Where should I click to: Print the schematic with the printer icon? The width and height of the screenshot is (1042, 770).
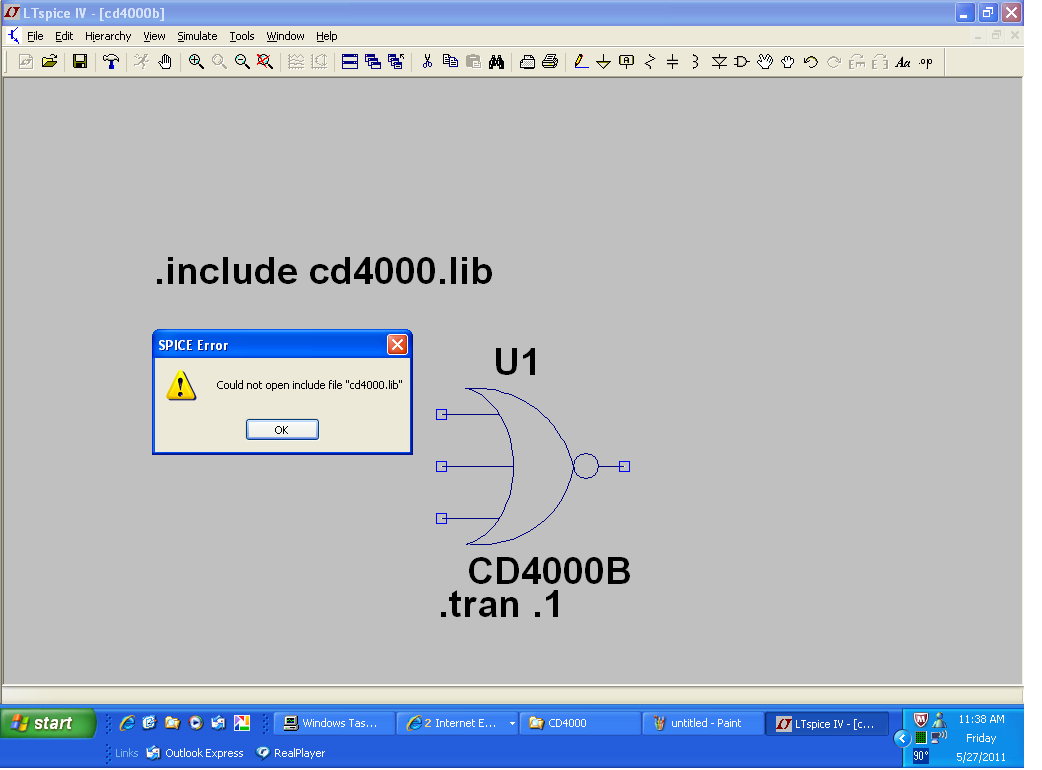pos(550,62)
